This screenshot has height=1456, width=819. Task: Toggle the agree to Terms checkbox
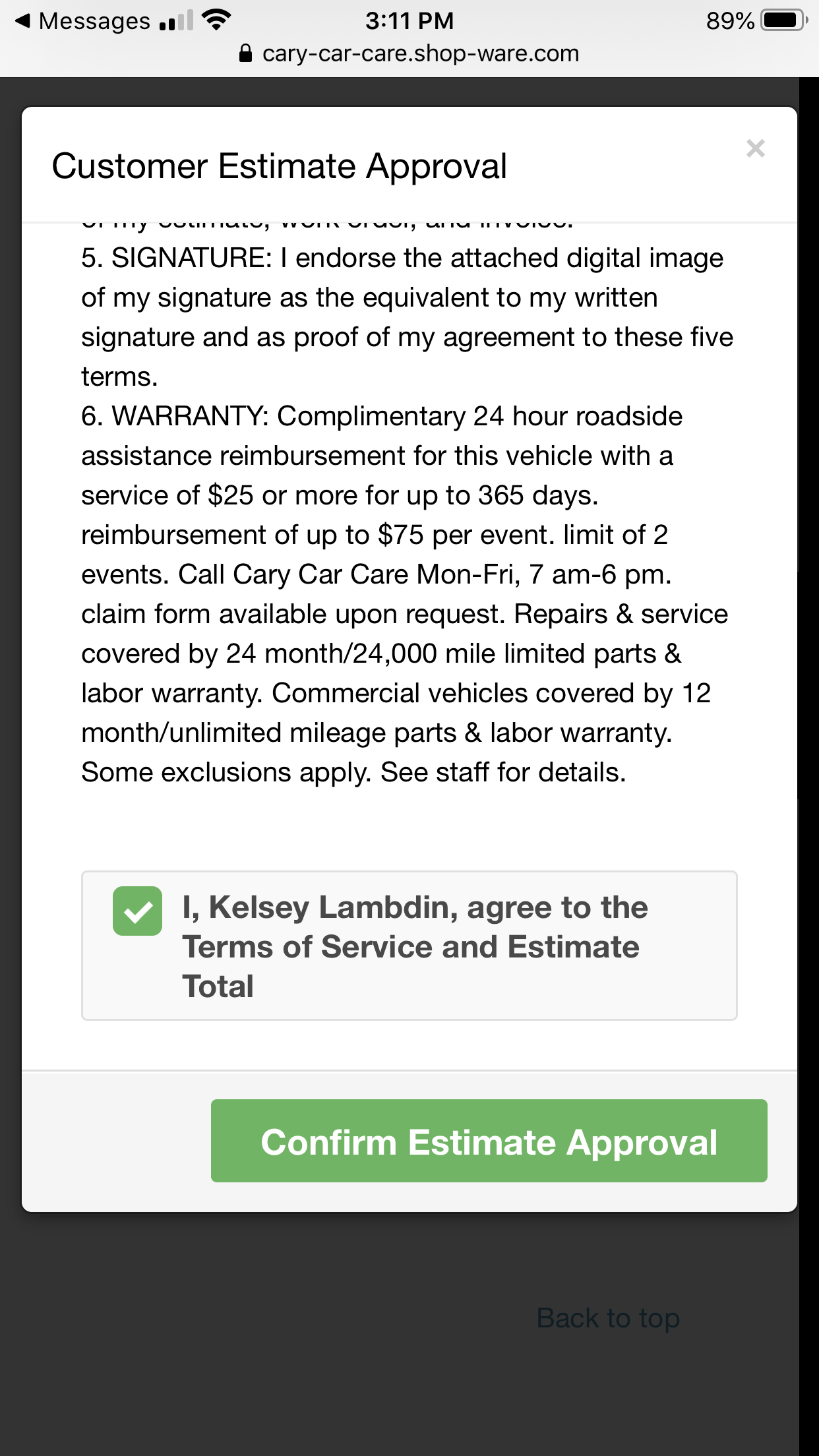pos(137,911)
